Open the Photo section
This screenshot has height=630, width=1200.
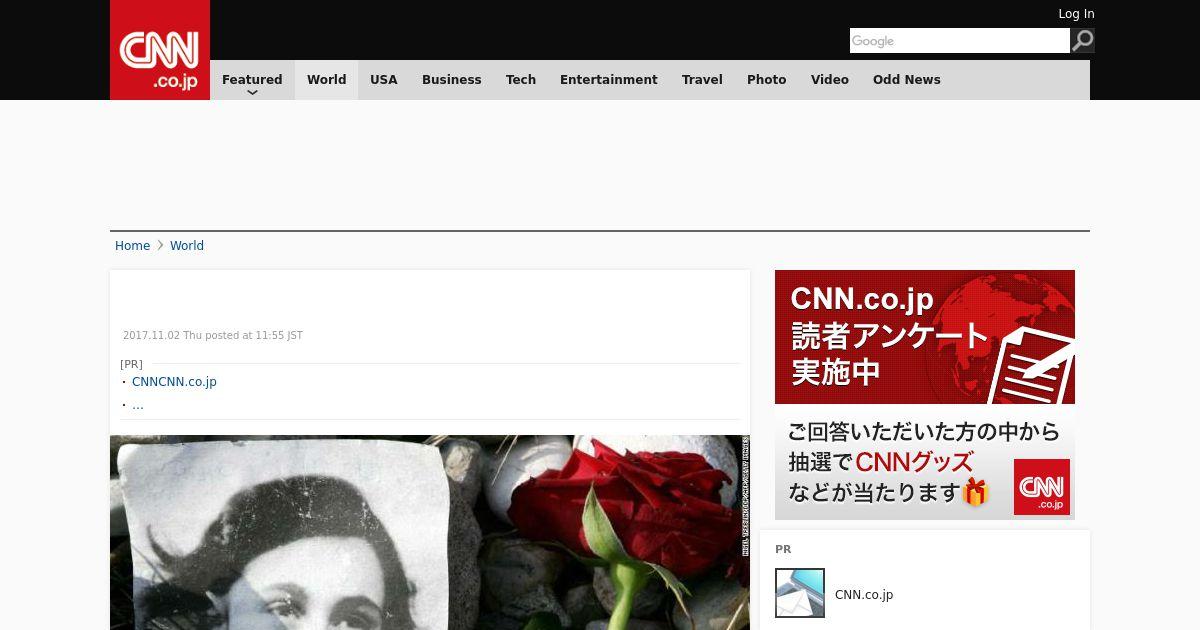[x=767, y=80]
